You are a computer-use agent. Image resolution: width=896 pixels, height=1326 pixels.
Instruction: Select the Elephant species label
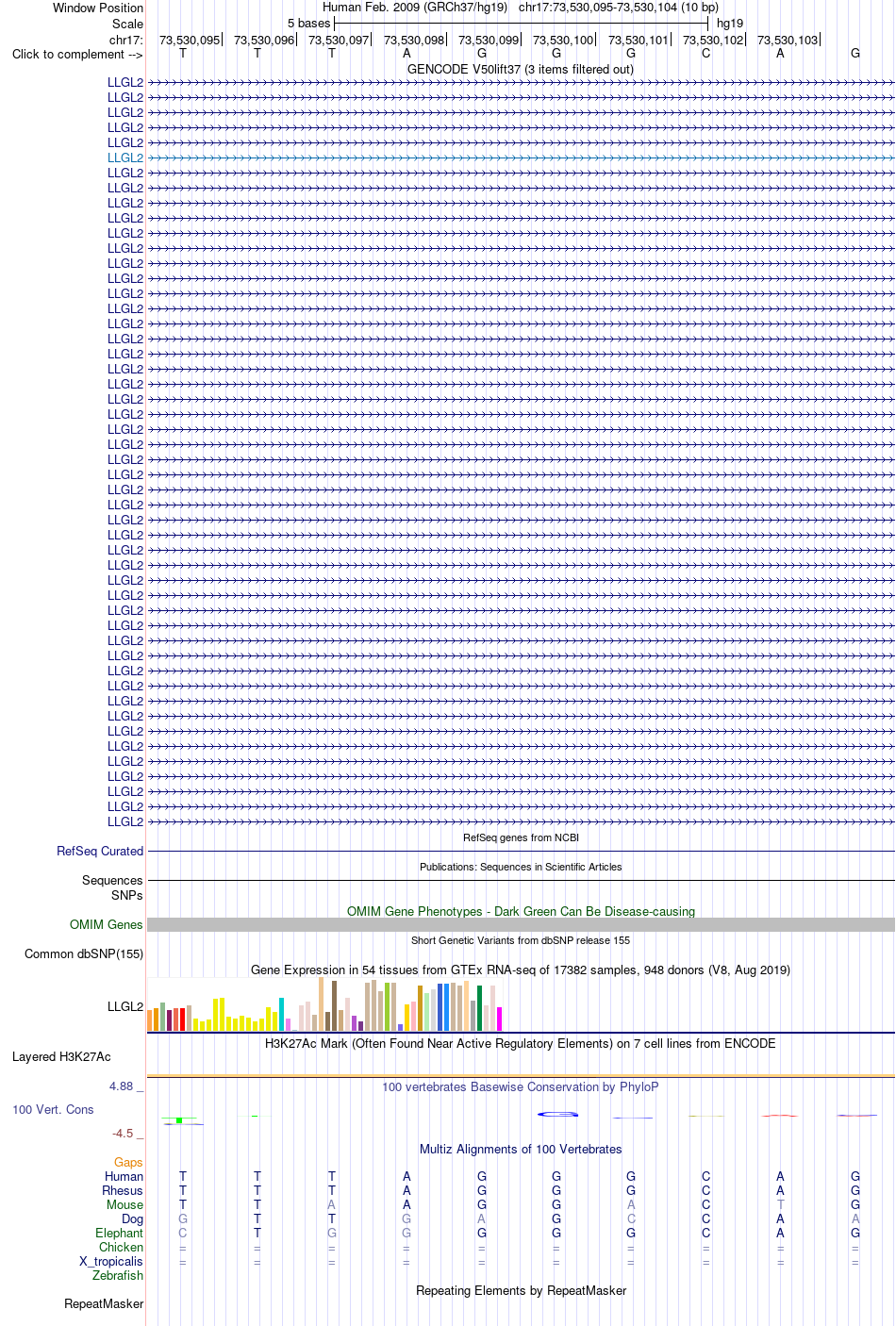click(119, 1233)
